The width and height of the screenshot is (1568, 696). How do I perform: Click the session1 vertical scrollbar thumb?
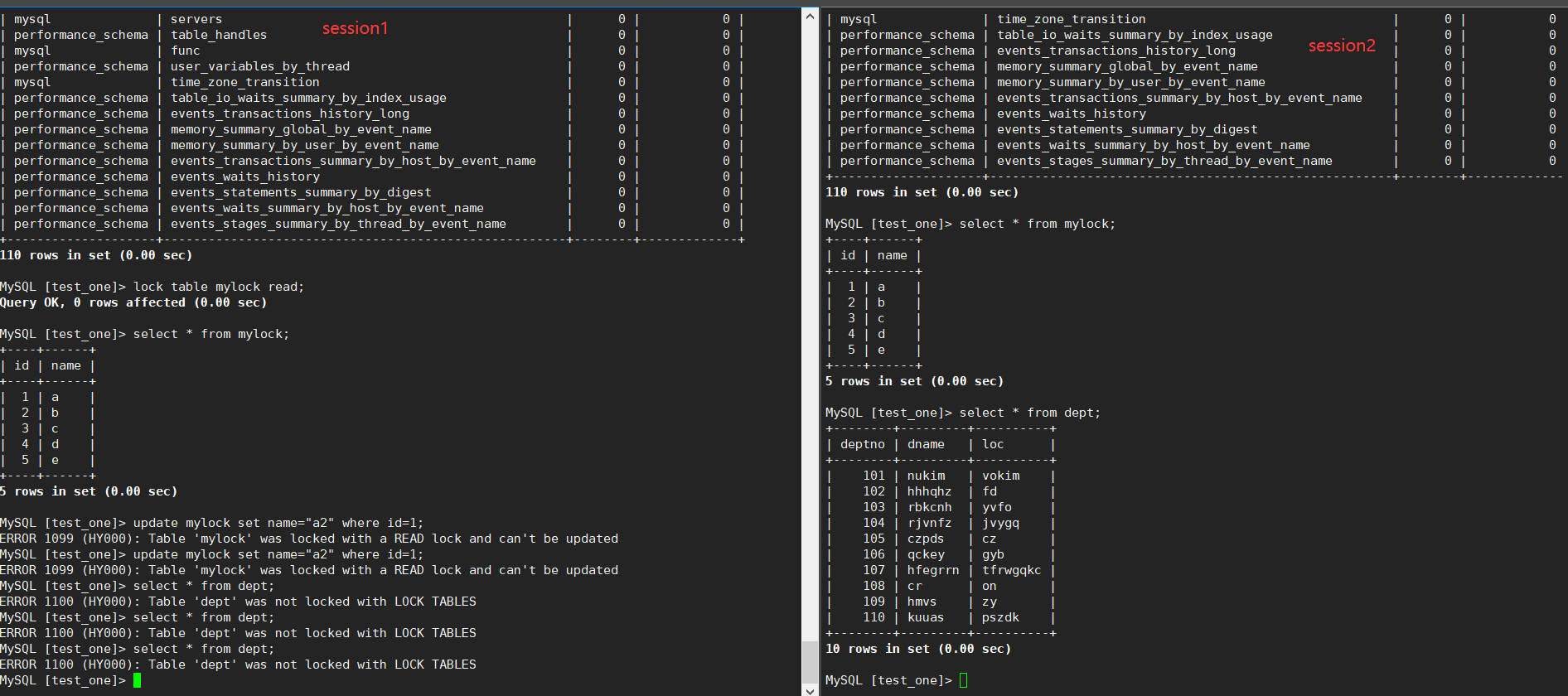coord(811,660)
